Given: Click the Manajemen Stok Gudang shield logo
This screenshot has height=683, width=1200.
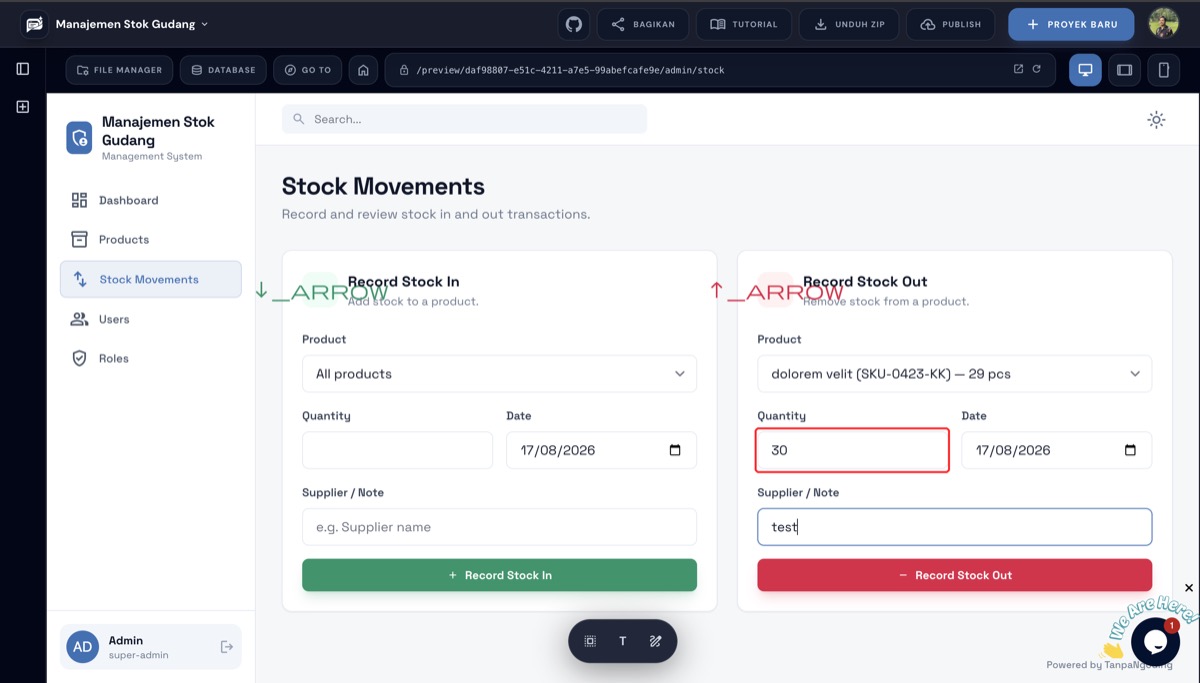Looking at the screenshot, I should [x=79, y=138].
